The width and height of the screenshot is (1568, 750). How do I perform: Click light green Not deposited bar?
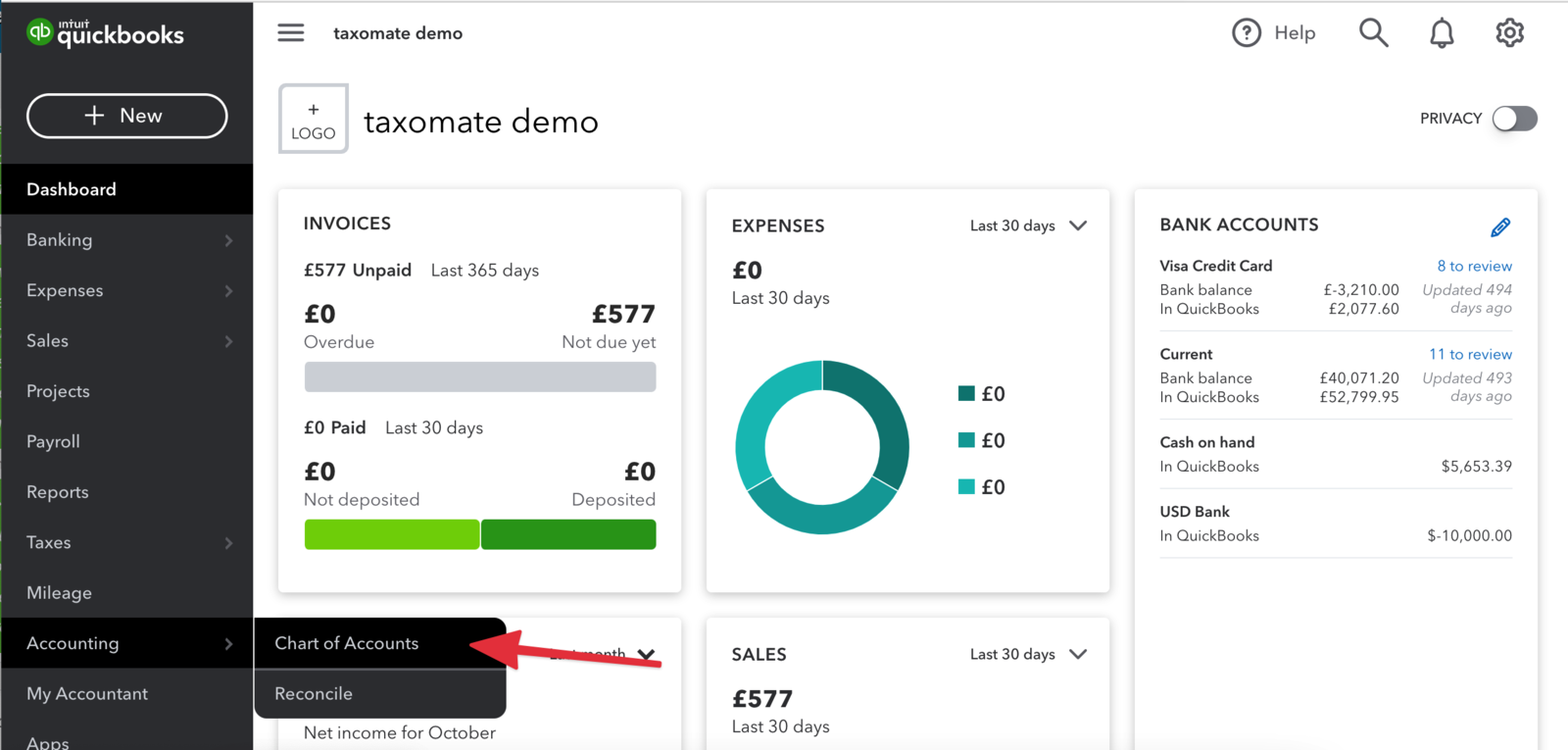(x=392, y=534)
